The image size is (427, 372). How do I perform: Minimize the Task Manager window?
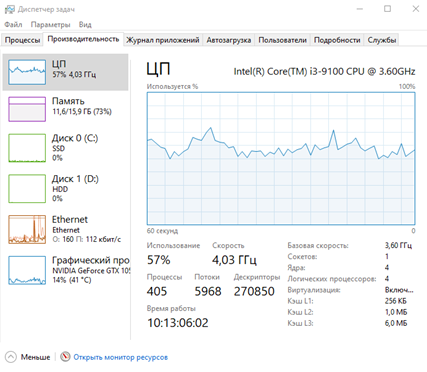coord(360,9)
